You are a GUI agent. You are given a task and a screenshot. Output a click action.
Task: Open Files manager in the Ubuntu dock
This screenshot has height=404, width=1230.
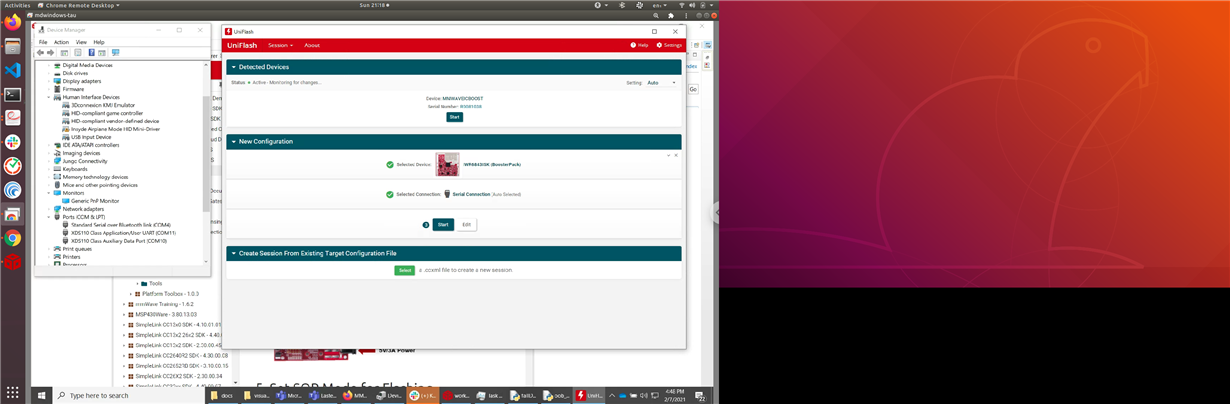click(12, 46)
